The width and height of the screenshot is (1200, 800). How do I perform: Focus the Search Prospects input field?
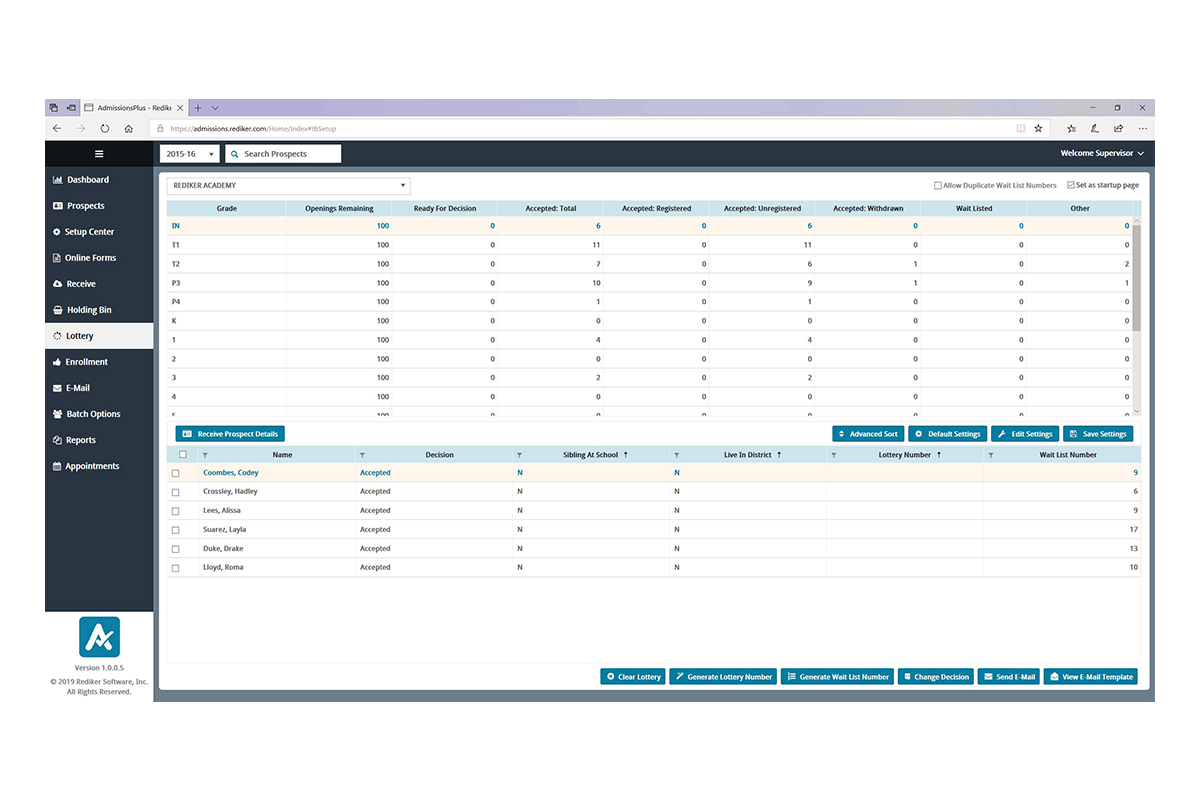(x=283, y=154)
